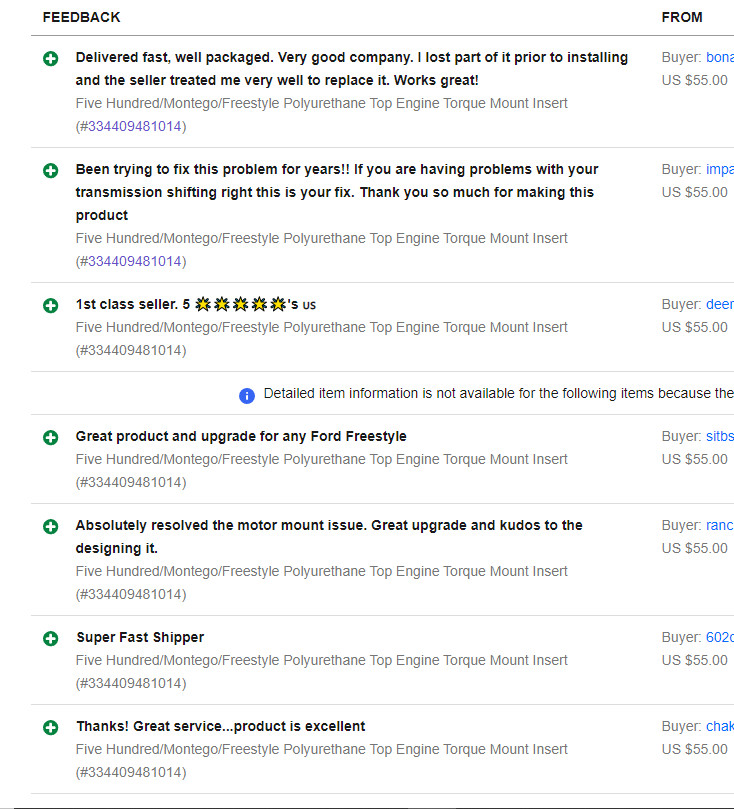
Task: Click the five stars emoji in '1st class seller' feedback
Action: pos(241,304)
